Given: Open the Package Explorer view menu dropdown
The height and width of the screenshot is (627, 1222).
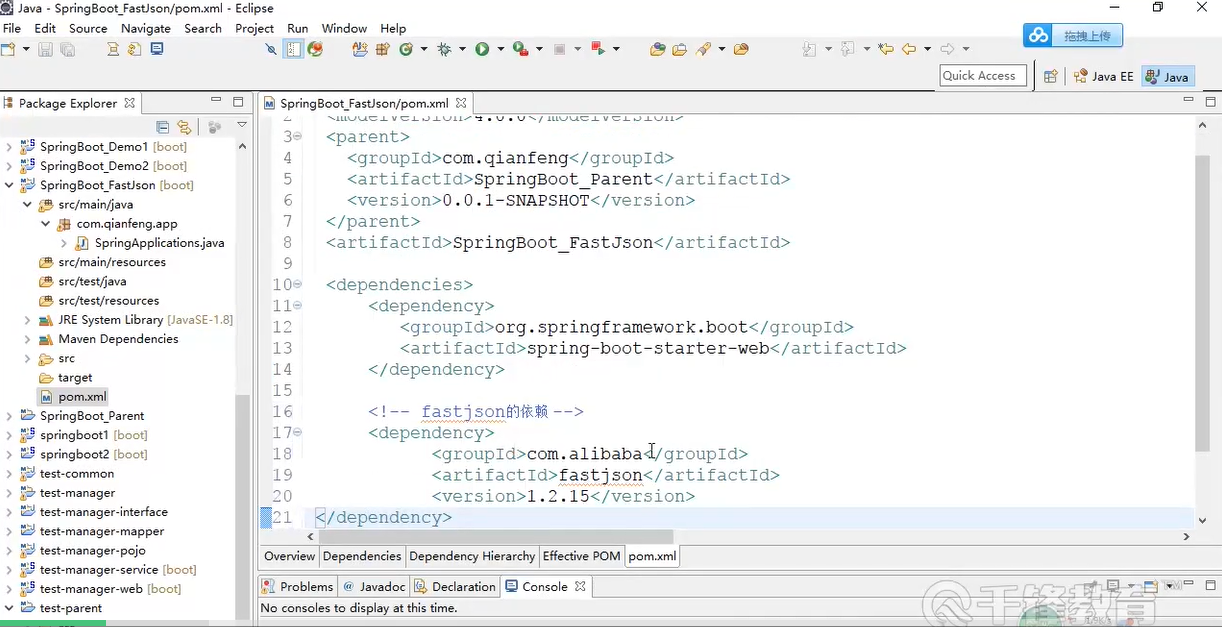Looking at the screenshot, I should coord(242,126).
